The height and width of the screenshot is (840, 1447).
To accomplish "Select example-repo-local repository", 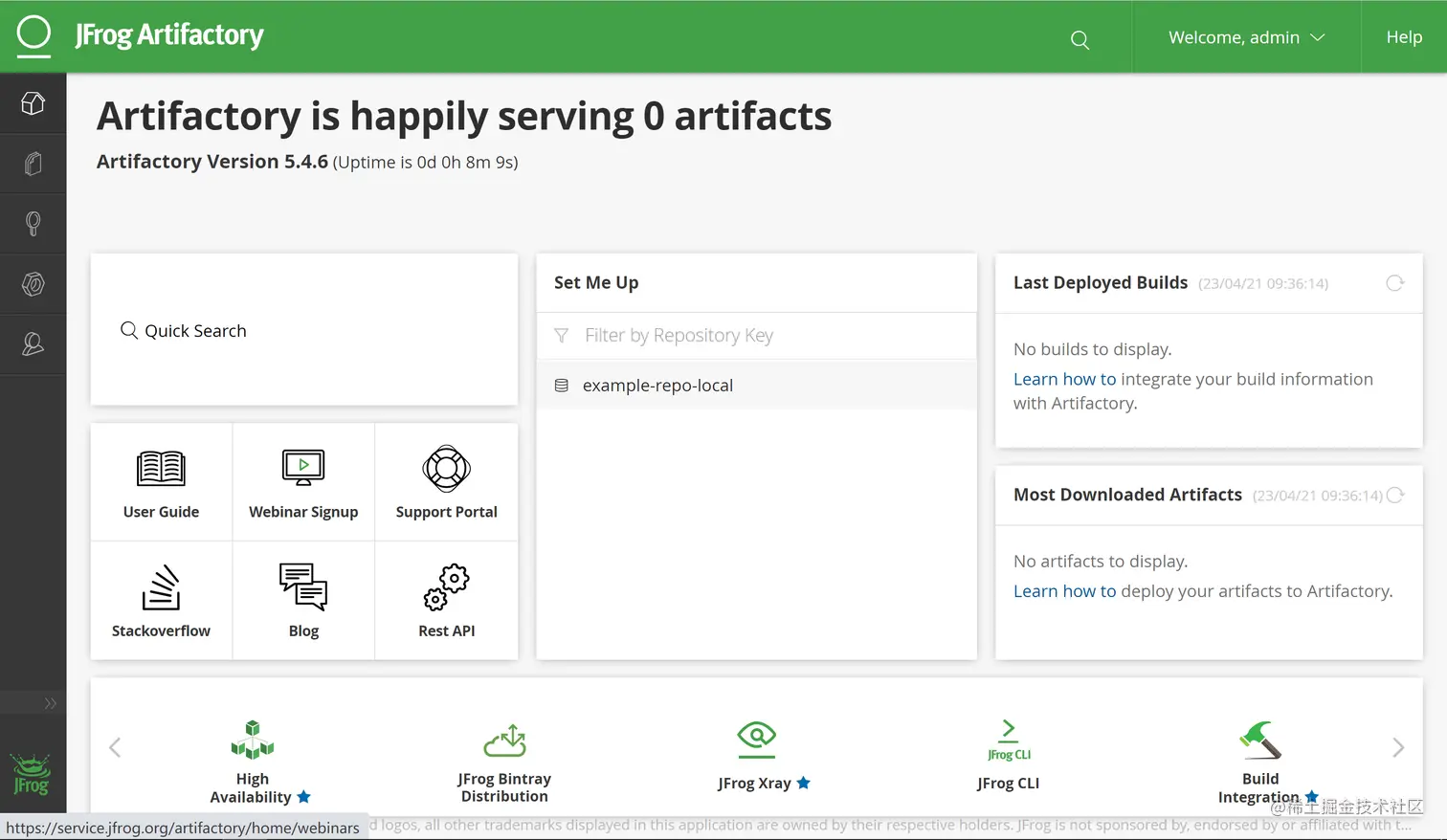I will pos(756,385).
